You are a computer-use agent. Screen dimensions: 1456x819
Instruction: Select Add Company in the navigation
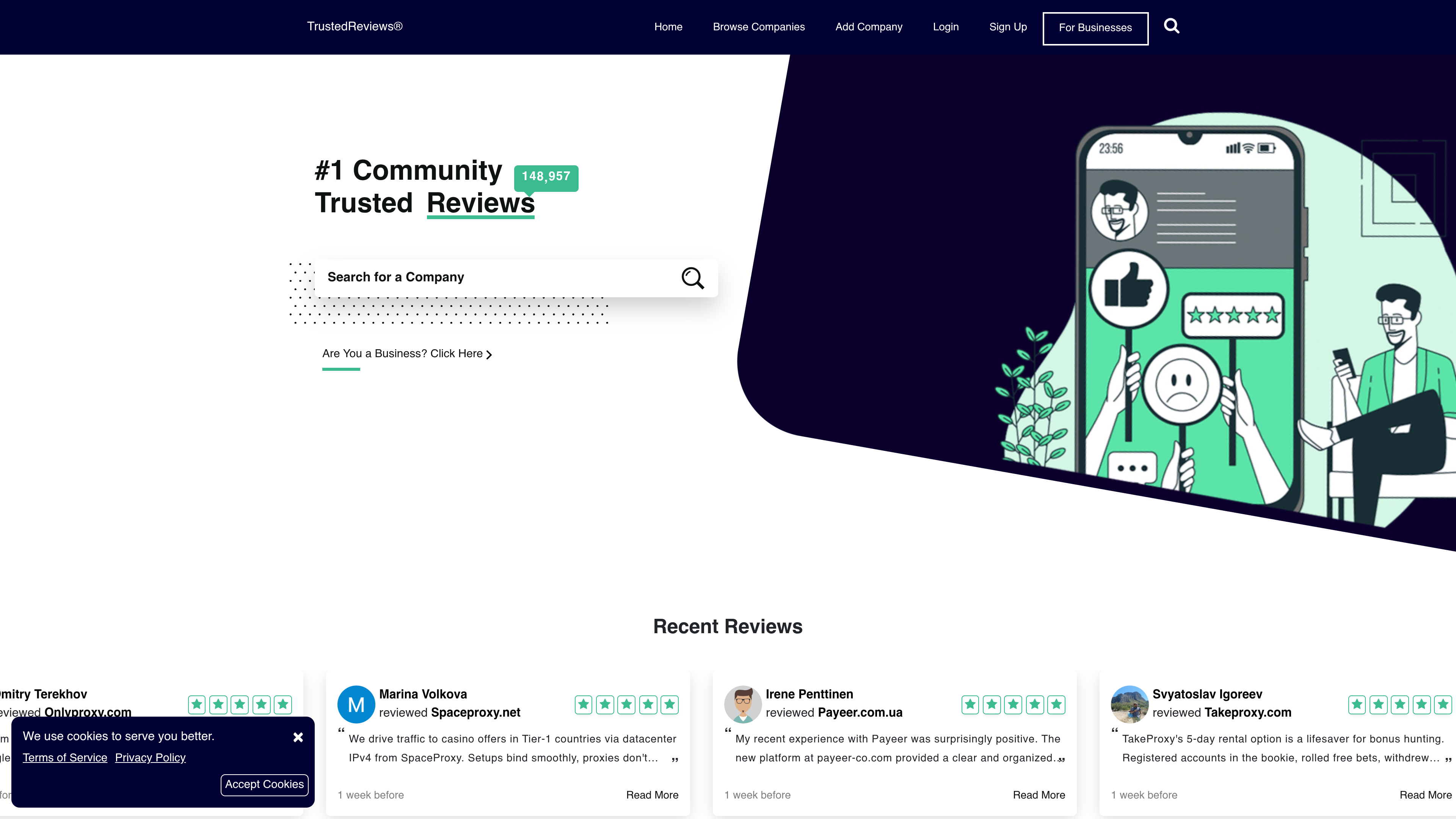click(x=869, y=27)
